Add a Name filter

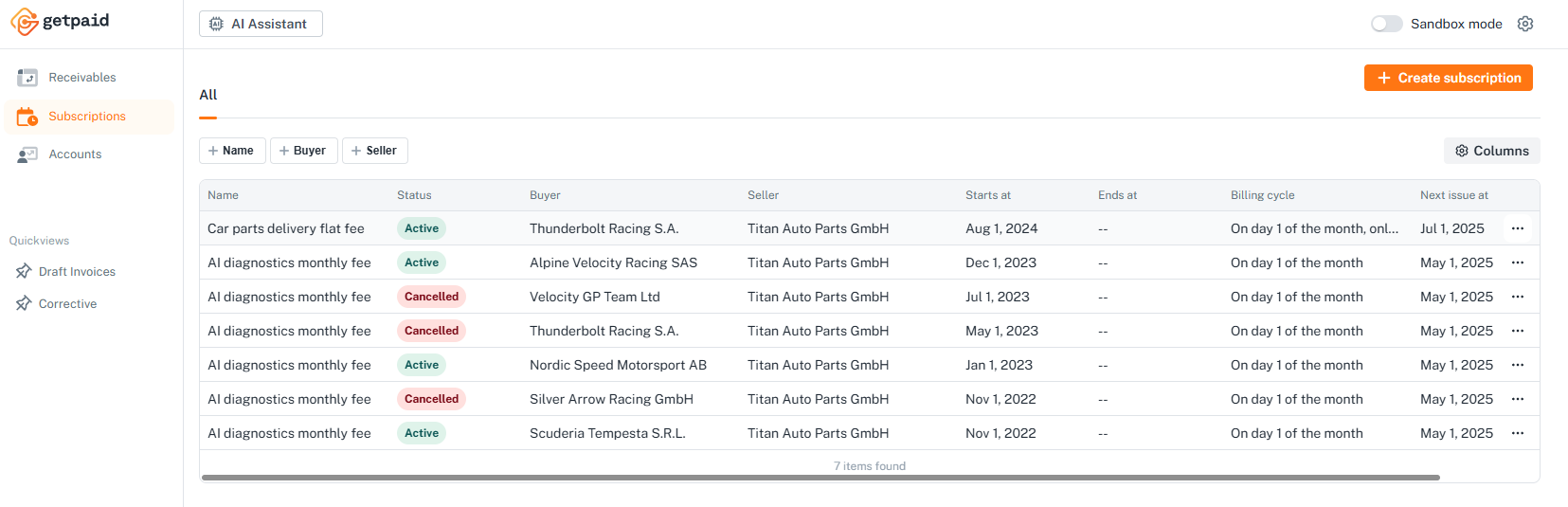(232, 151)
